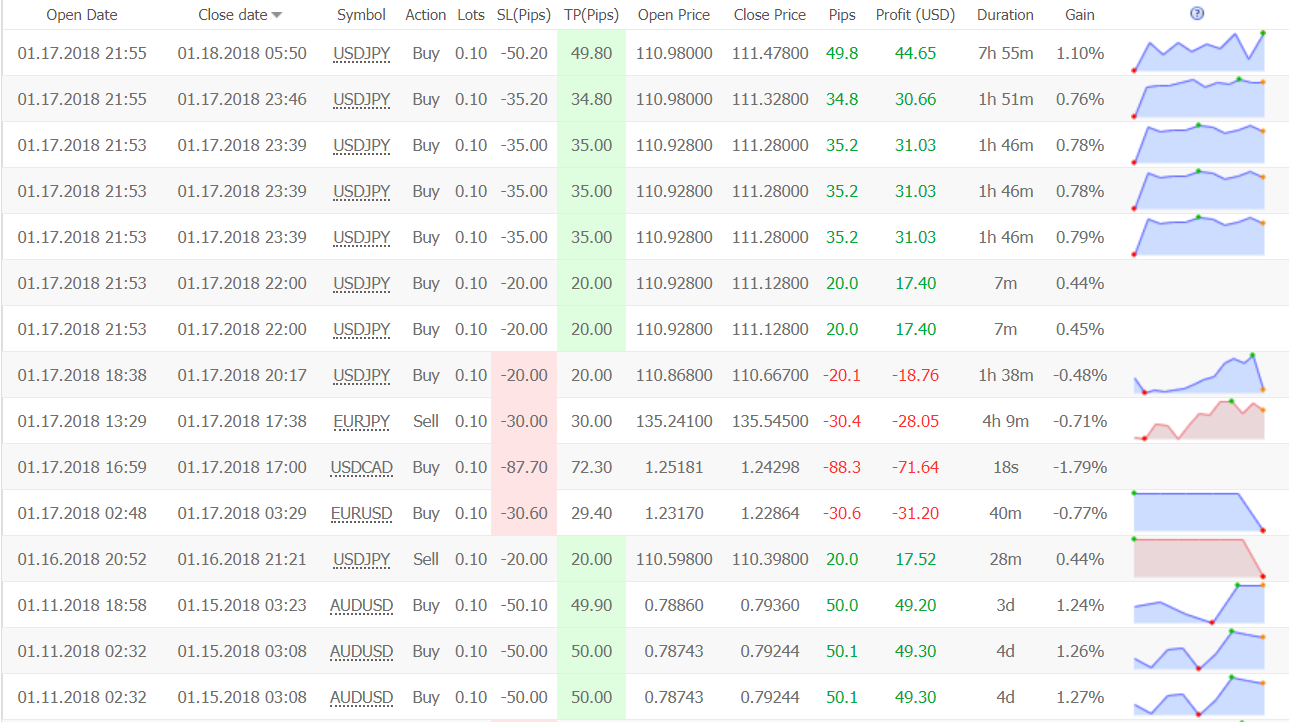Select the 1.22864 close price
The width and height of the screenshot is (1289, 722).
(x=770, y=514)
